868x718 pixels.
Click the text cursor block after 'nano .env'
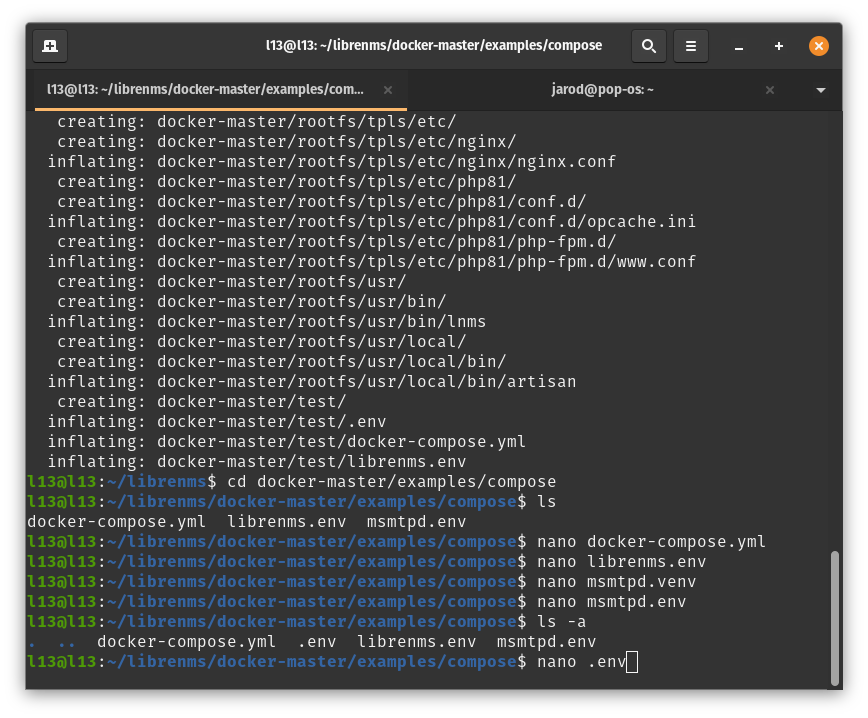(632, 662)
